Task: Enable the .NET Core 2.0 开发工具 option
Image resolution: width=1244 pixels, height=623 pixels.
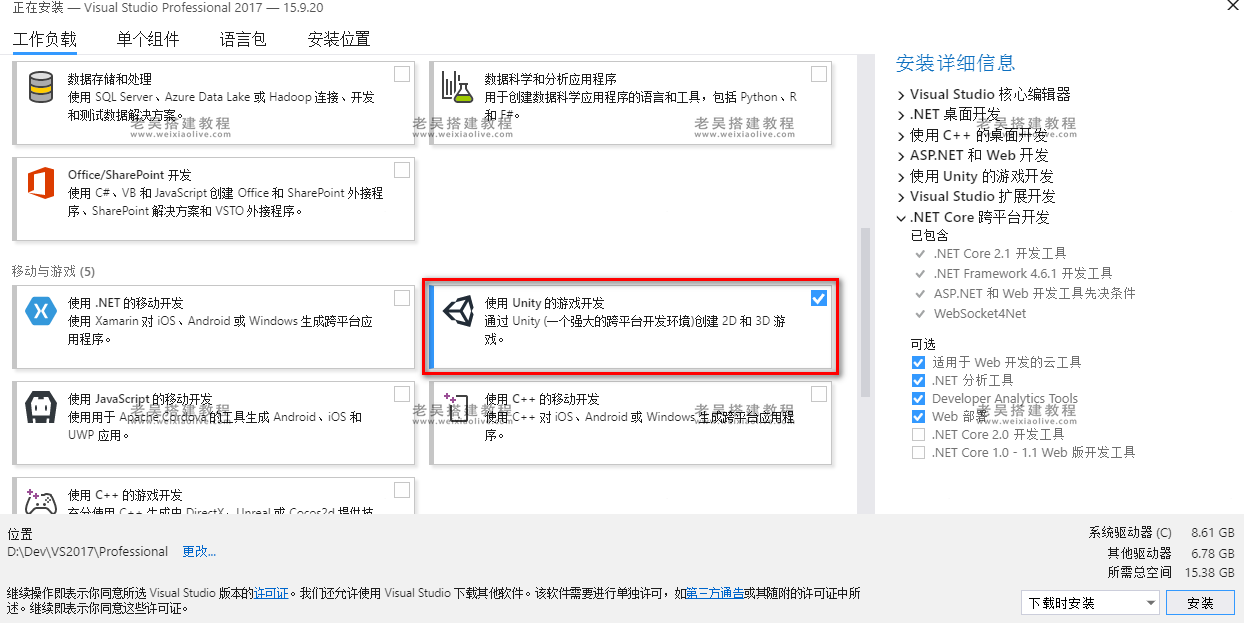Action: [x=918, y=434]
